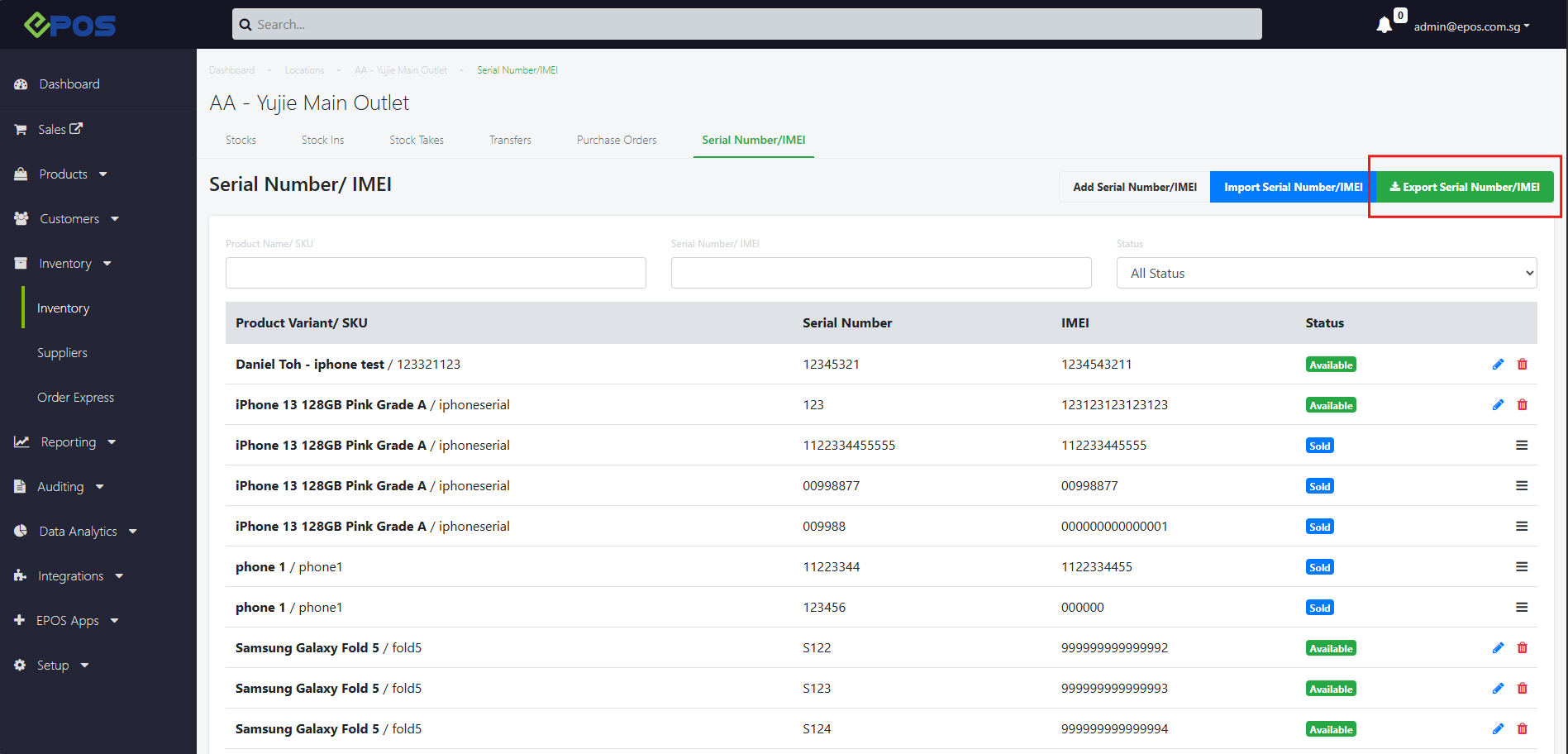Click Import Serial Number/IMEI button
The height and width of the screenshot is (754, 1568).
point(1293,187)
